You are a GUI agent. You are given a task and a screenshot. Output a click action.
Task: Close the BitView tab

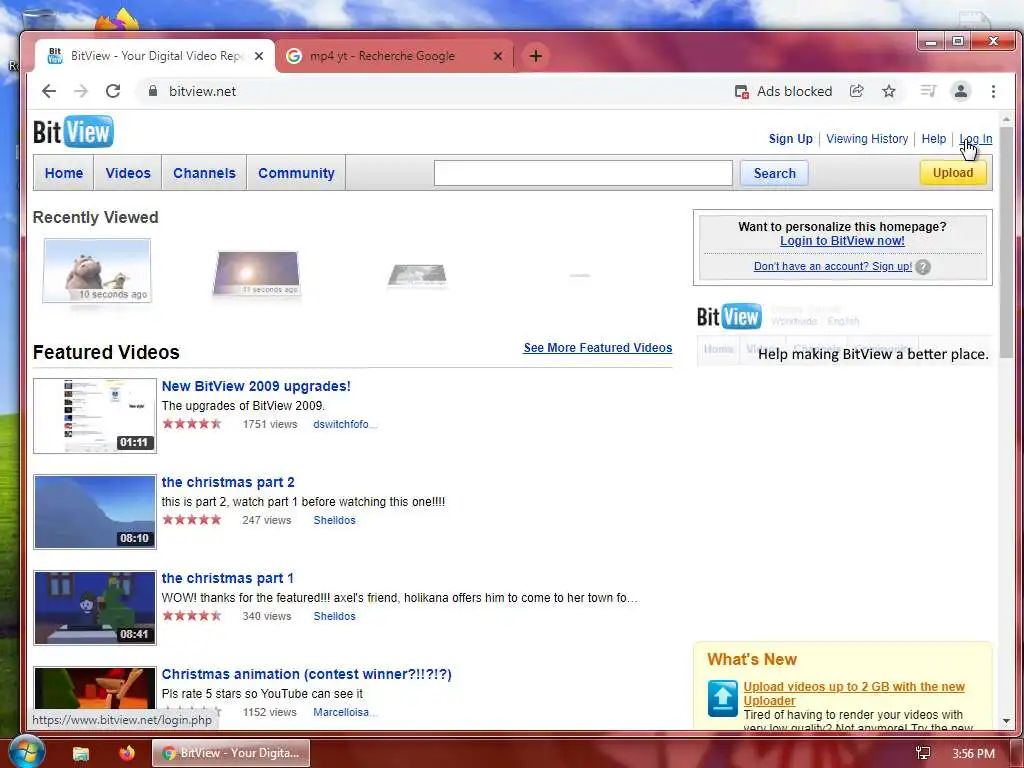(x=259, y=56)
